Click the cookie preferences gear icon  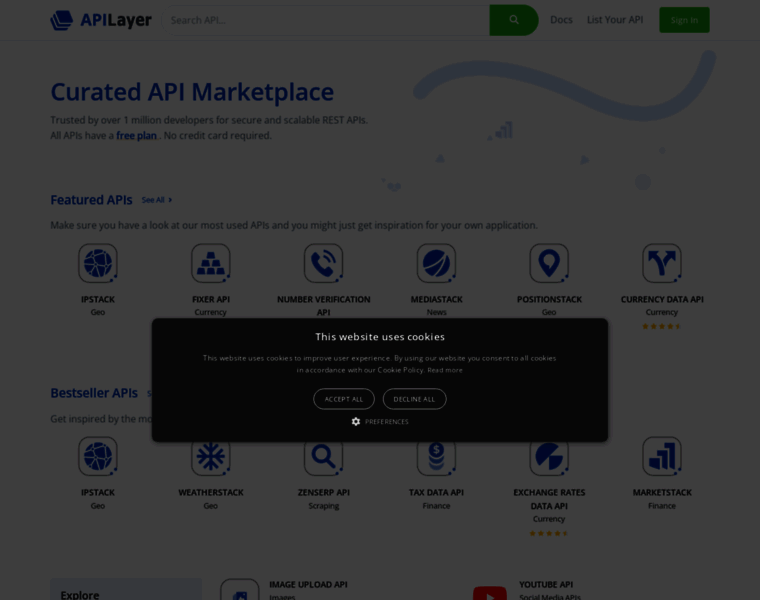tap(356, 422)
